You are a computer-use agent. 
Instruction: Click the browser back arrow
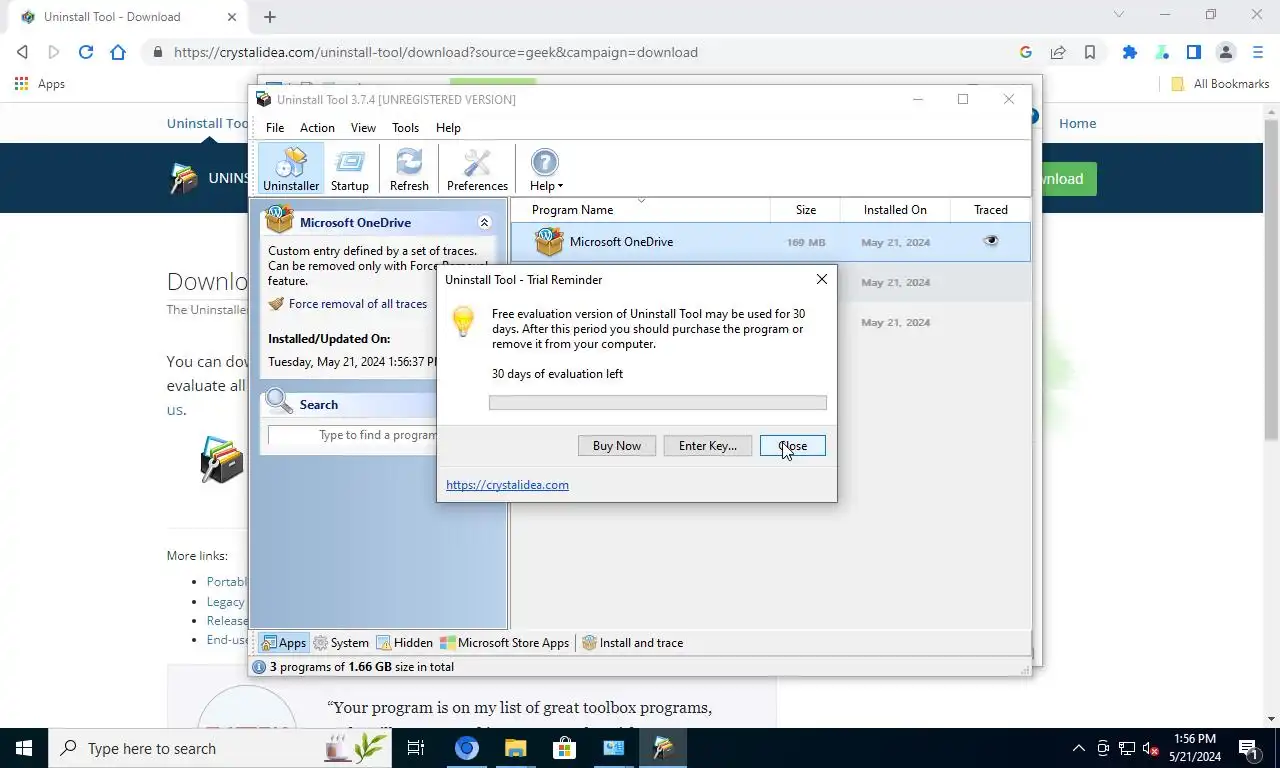(22, 52)
